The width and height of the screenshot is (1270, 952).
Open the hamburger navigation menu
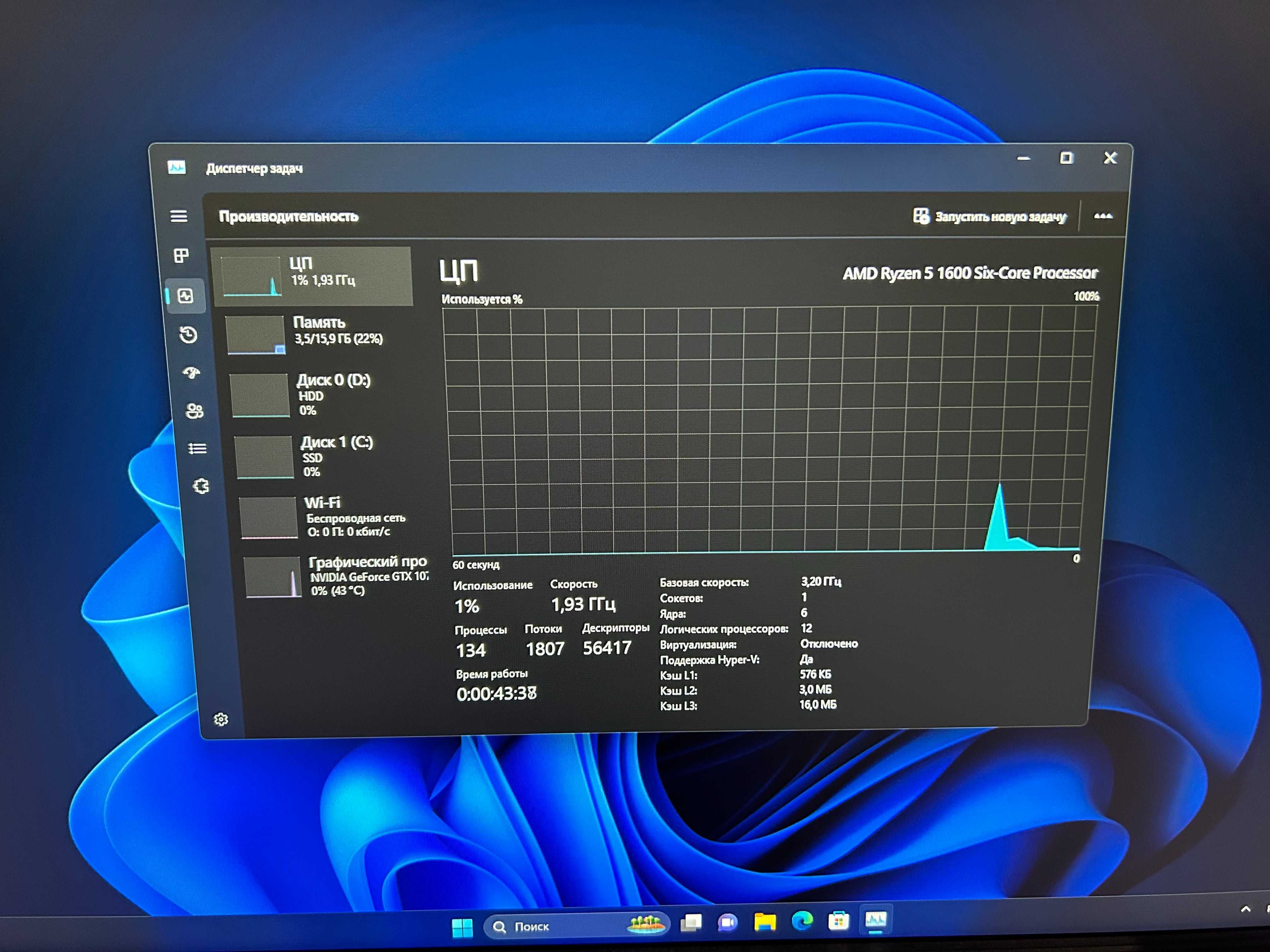179,216
